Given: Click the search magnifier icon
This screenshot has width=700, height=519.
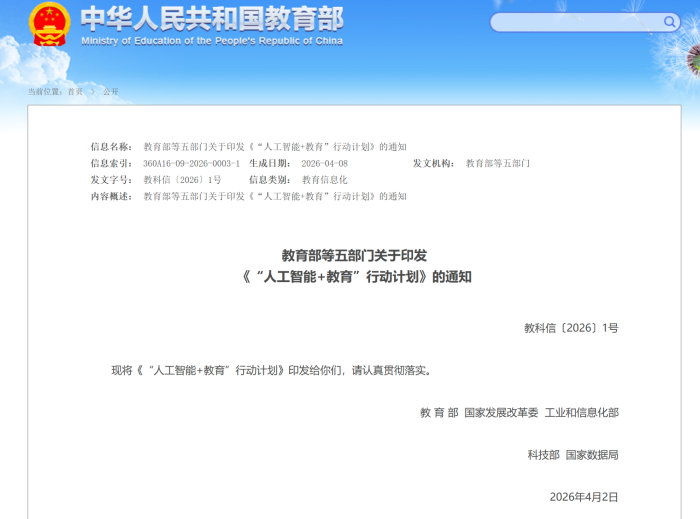Looking at the screenshot, I should click(x=669, y=21).
